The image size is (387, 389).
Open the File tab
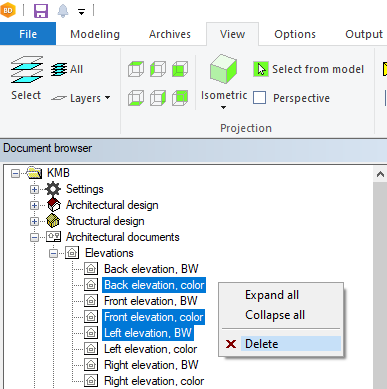click(28, 34)
